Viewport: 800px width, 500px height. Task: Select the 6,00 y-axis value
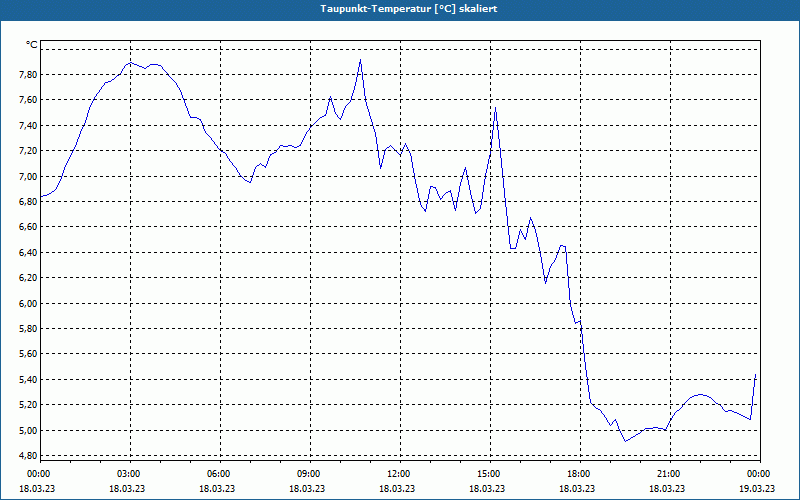[28, 304]
